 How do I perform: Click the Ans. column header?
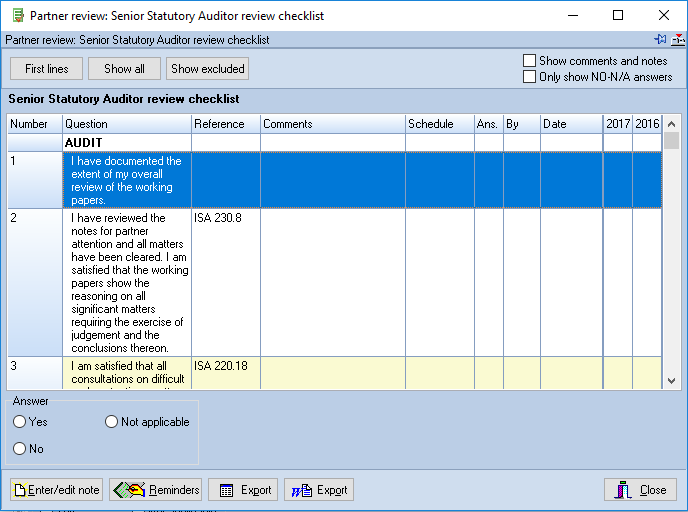click(489, 124)
